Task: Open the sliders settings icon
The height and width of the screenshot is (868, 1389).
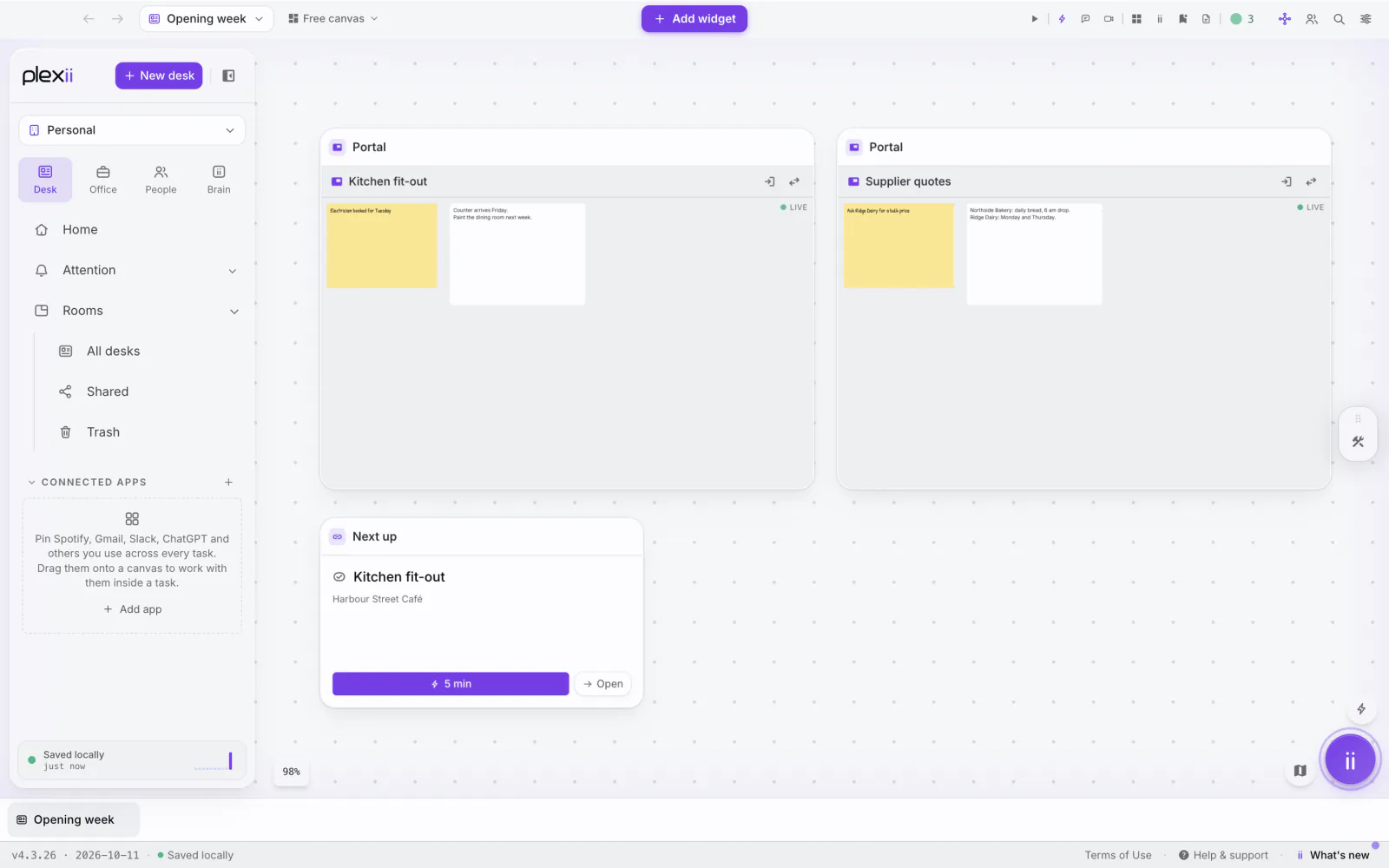Action: click(x=1366, y=18)
